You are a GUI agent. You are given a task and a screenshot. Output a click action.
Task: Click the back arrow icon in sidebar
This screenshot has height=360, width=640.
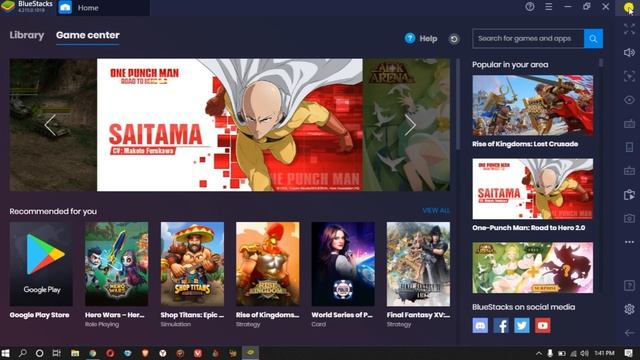click(629, 333)
